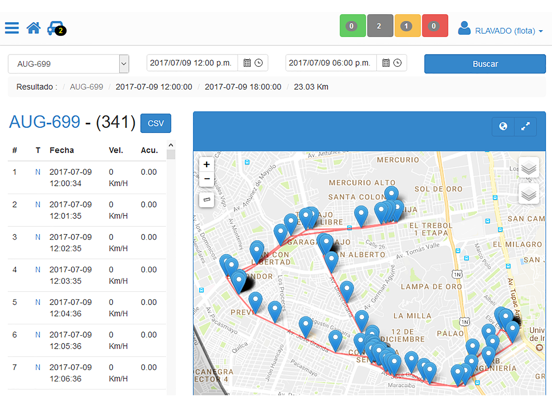Click the N type marker in row 4
552x414 pixels.
(x=38, y=270)
